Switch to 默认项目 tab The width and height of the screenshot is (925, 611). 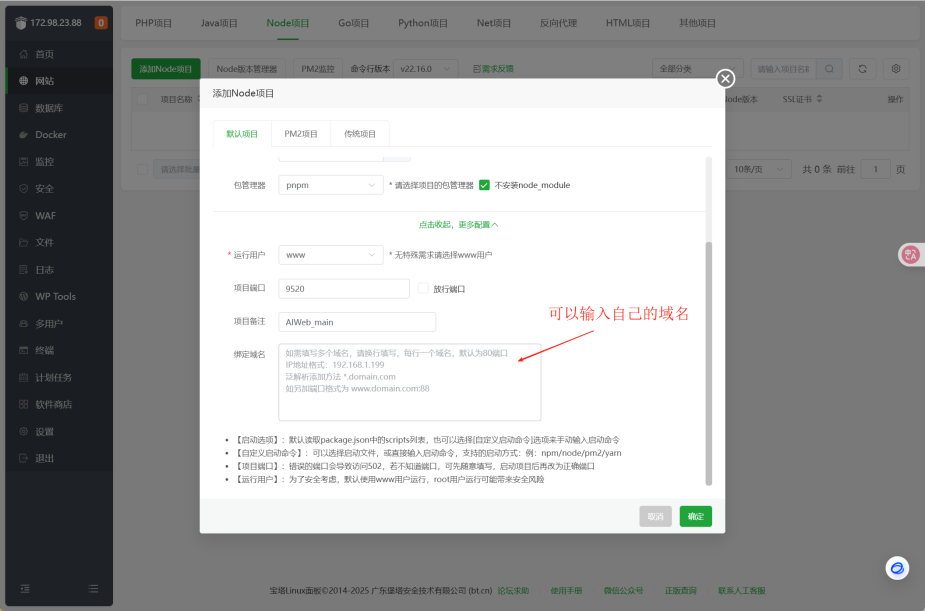242,134
